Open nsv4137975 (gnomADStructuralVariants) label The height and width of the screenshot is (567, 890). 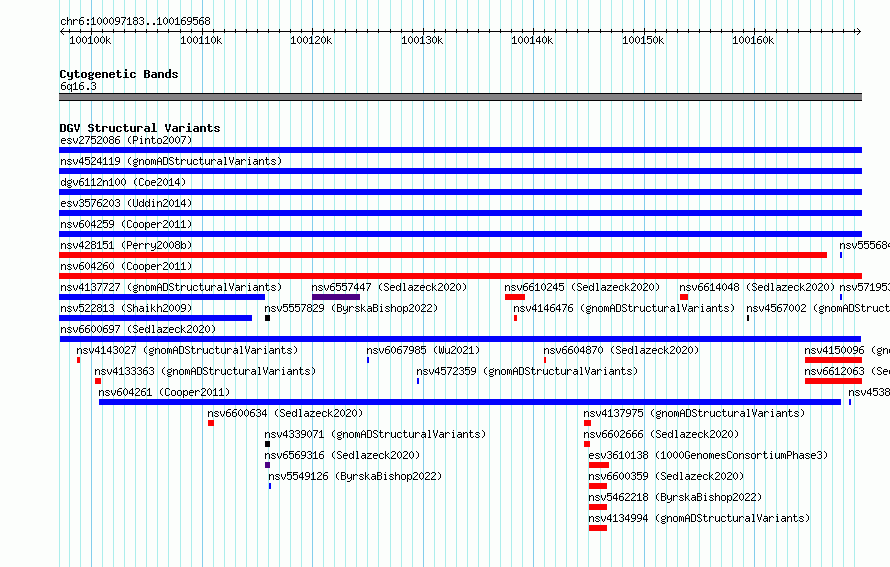(694, 413)
